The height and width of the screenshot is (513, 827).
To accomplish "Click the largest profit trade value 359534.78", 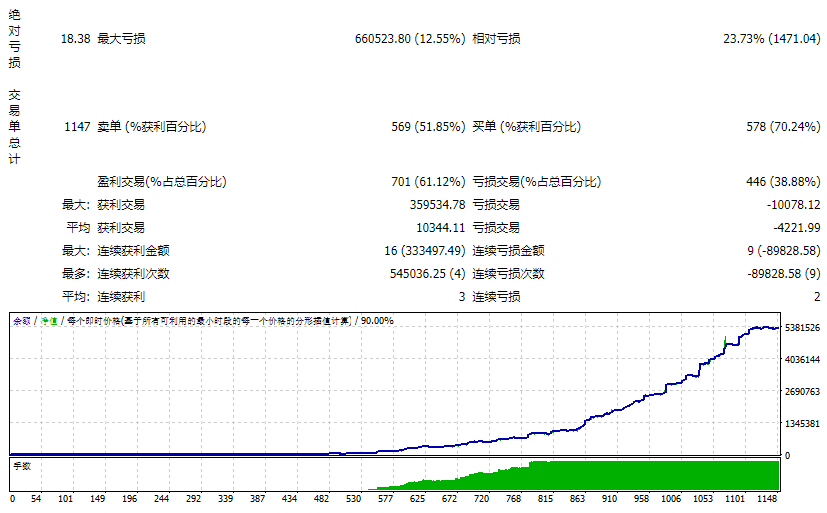I will tap(437, 205).
